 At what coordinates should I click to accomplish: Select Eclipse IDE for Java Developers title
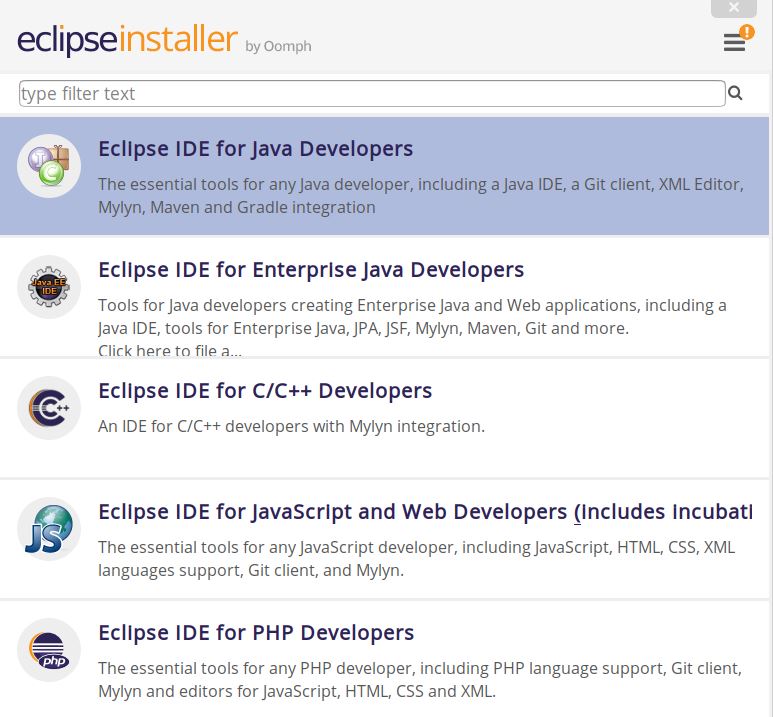255,149
